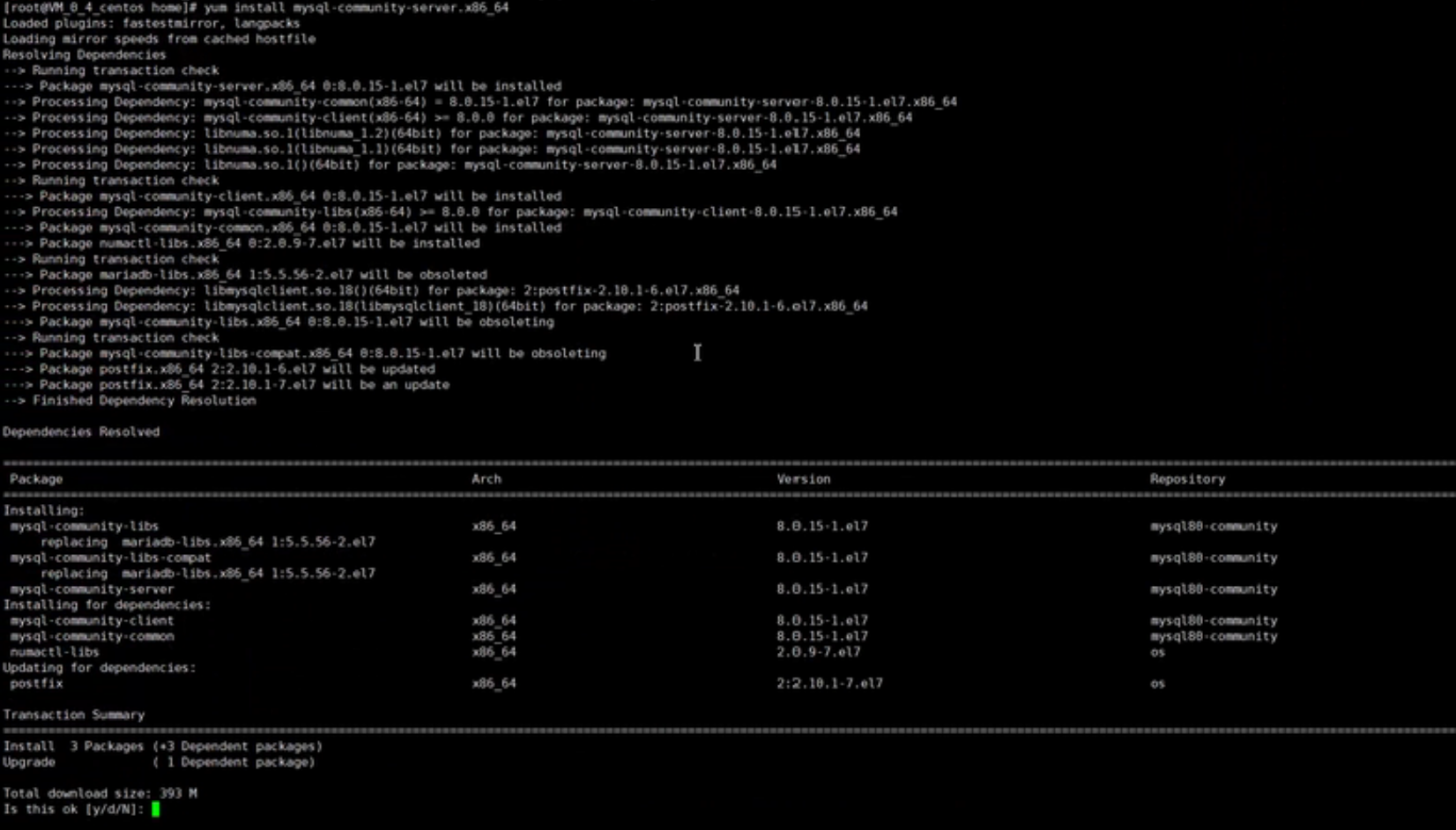Click the Transaction Summary heading
This screenshot has width=1456, height=830.
(73, 714)
